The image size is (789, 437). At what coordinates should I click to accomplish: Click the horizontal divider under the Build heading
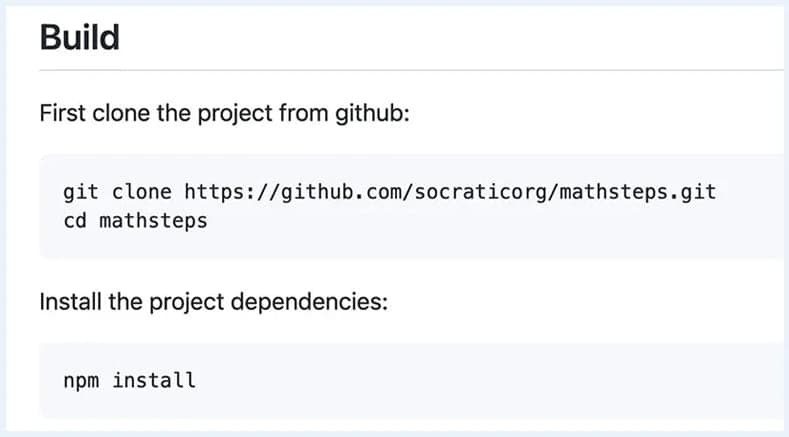pos(400,70)
